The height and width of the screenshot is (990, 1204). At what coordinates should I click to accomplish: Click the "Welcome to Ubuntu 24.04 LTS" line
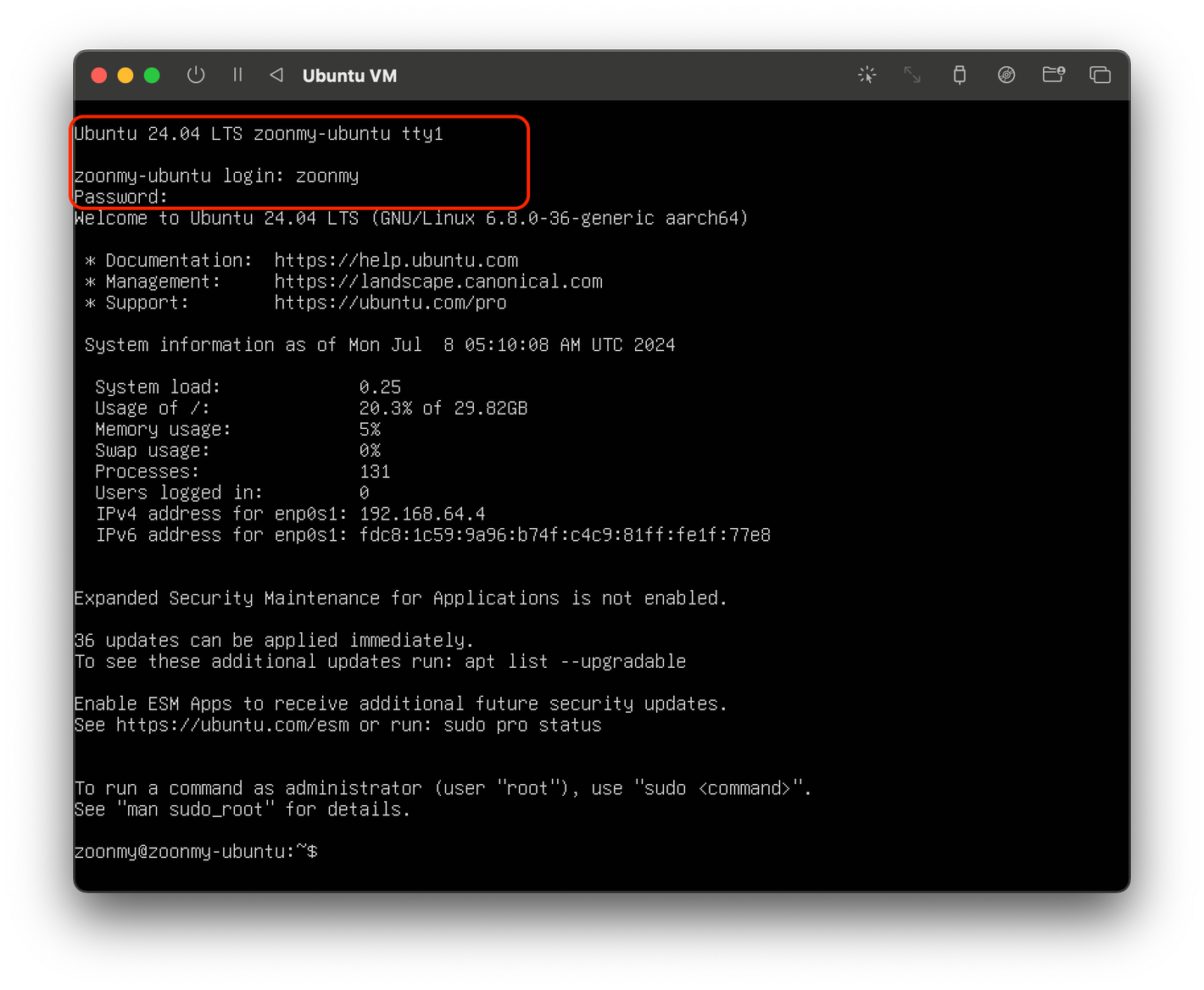[x=411, y=218]
